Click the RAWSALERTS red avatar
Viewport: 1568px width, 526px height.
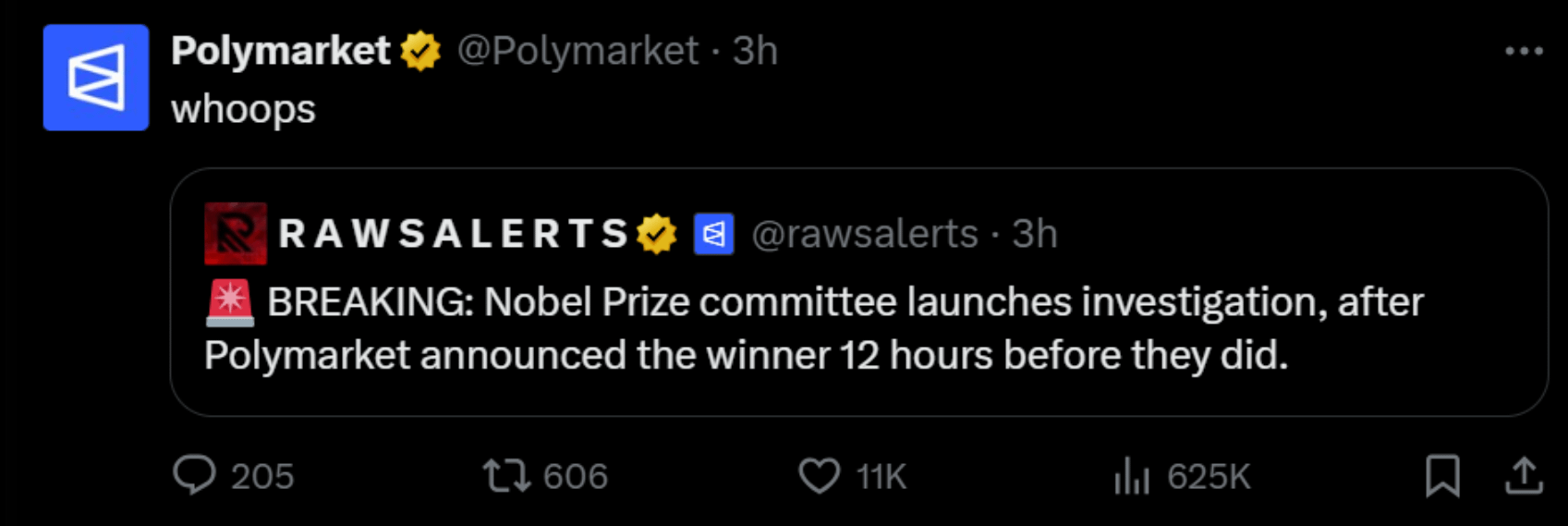coord(236,234)
